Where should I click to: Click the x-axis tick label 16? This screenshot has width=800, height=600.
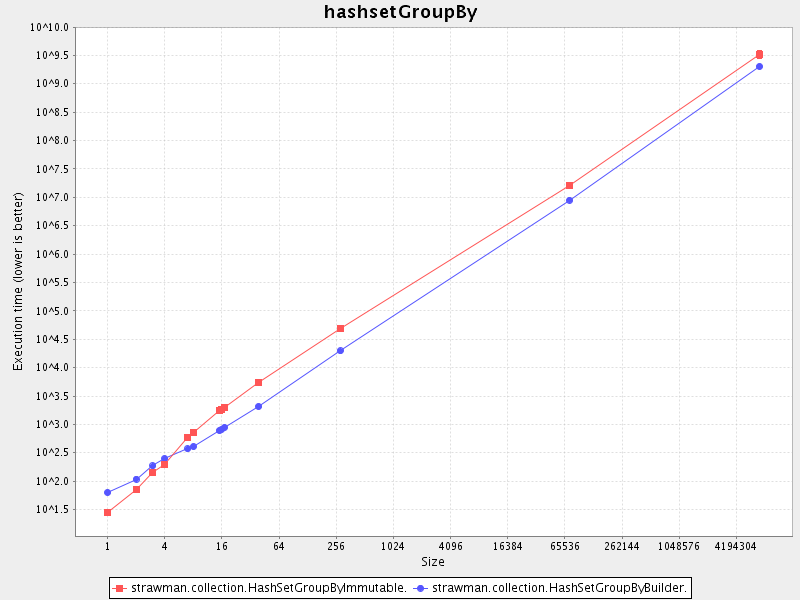pos(221,546)
